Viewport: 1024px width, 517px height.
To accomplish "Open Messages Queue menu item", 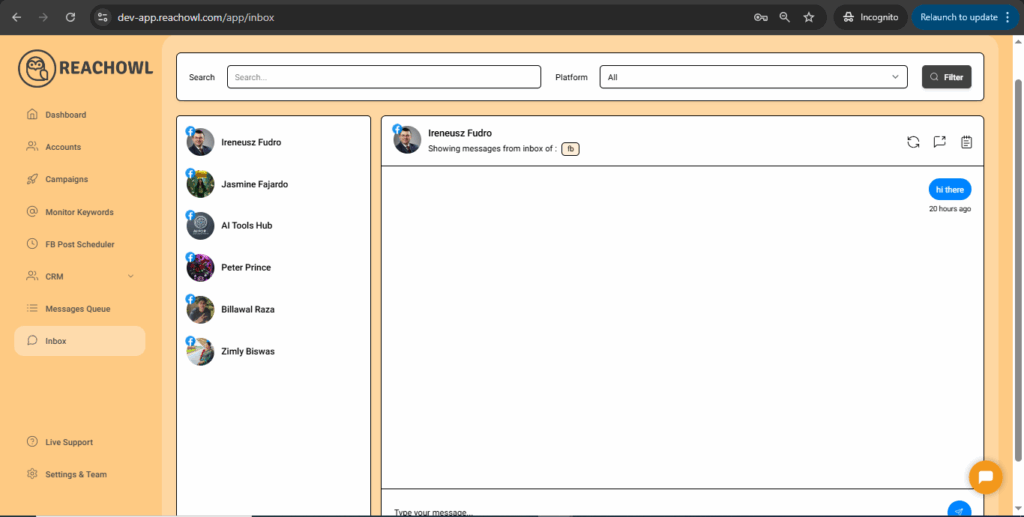I will 80,309.
